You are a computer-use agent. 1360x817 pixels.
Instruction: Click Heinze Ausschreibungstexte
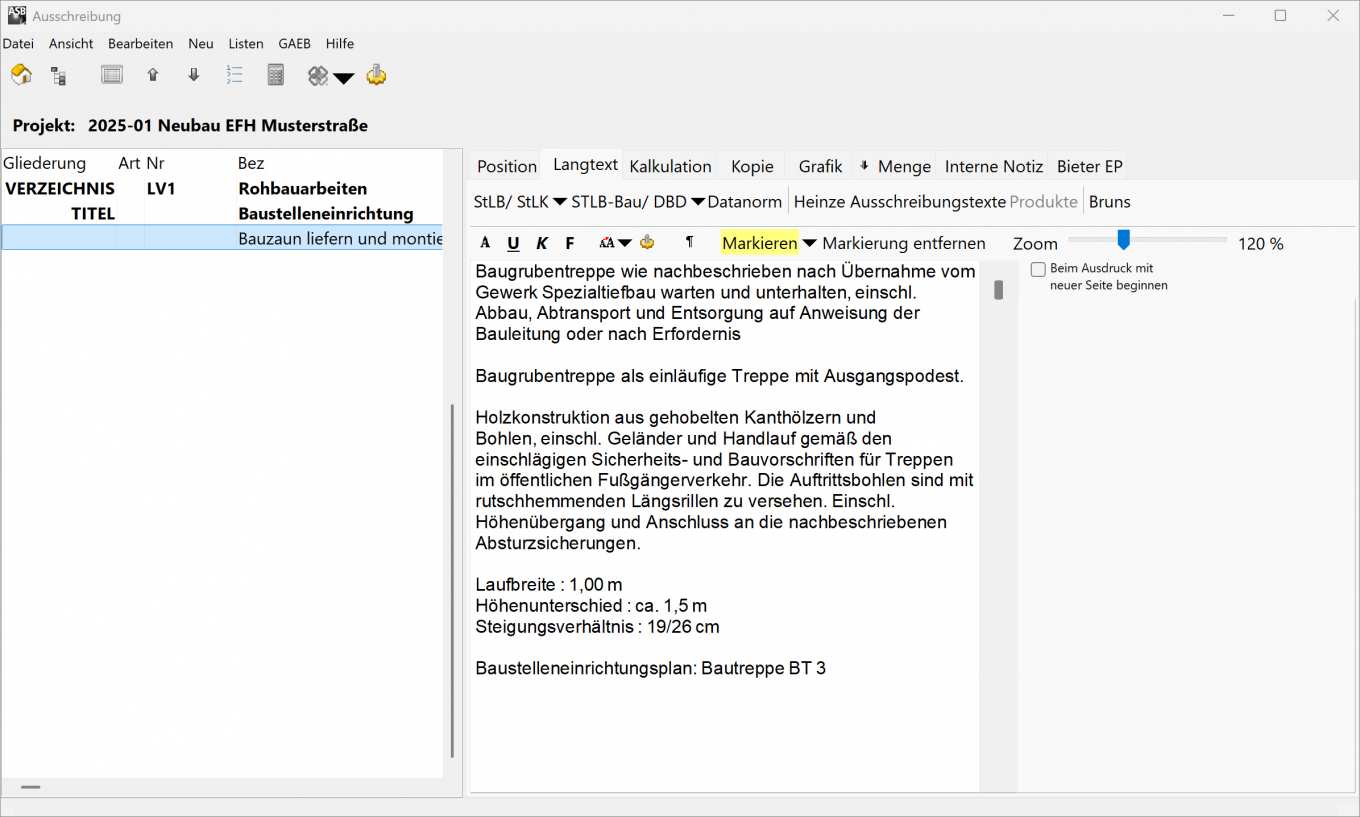(x=899, y=202)
